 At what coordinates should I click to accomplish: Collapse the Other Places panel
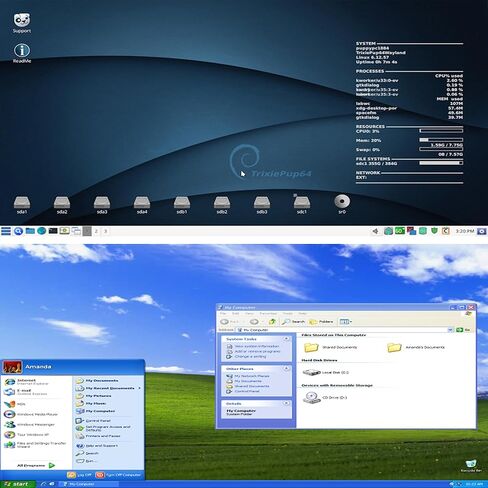pyautogui.click(x=286, y=369)
